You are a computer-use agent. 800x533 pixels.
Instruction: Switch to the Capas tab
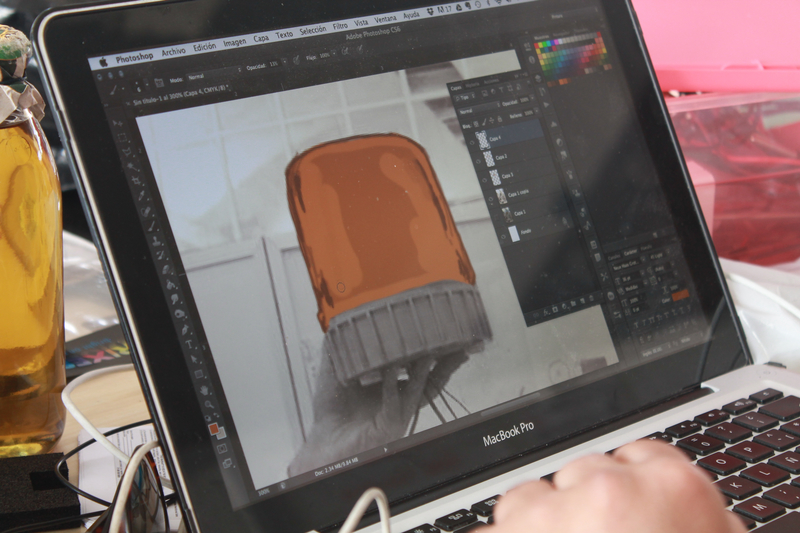(456, 88)
